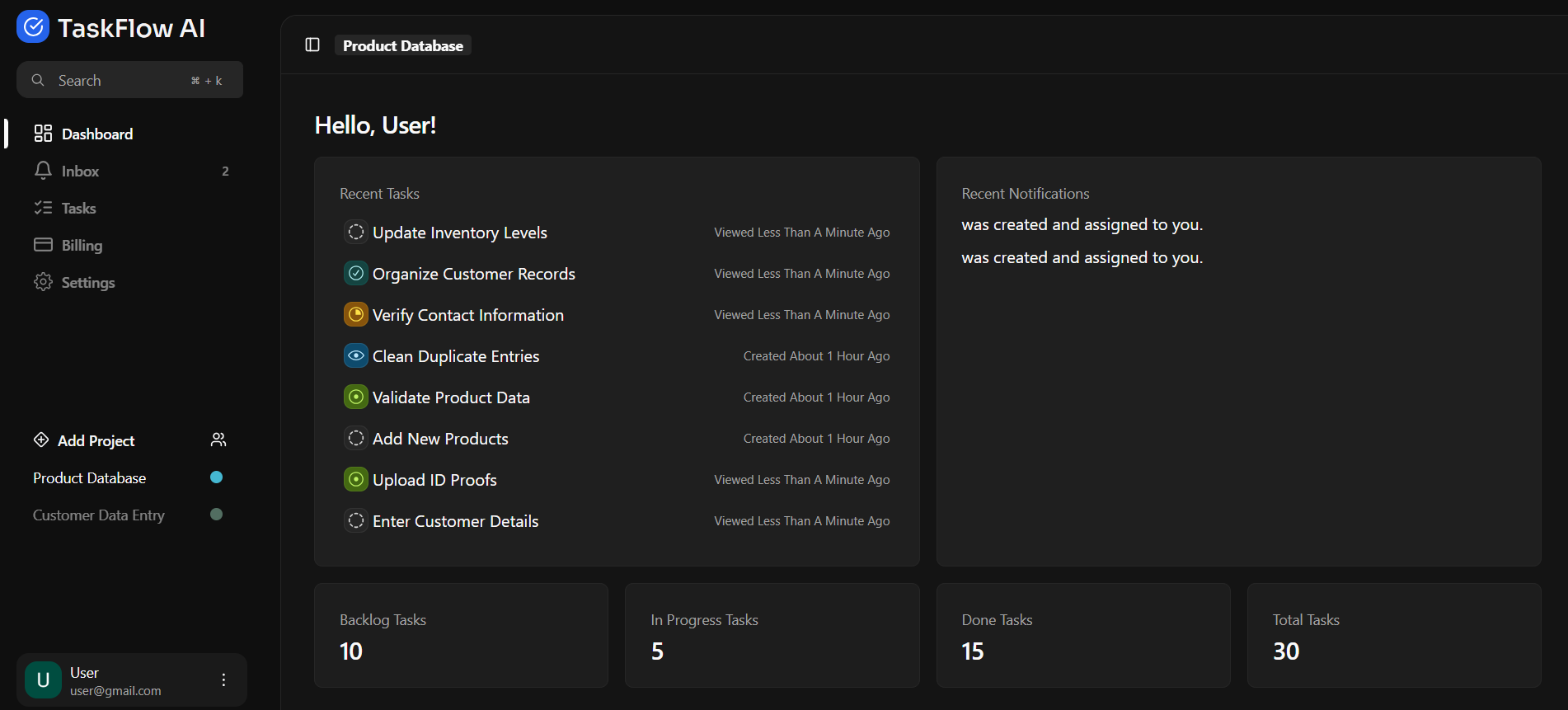Screen dimensions: 1568x710
Task: Click the done checkmark for Organize Customer Records
Action: pyautogui.click(x=356, y=274)
